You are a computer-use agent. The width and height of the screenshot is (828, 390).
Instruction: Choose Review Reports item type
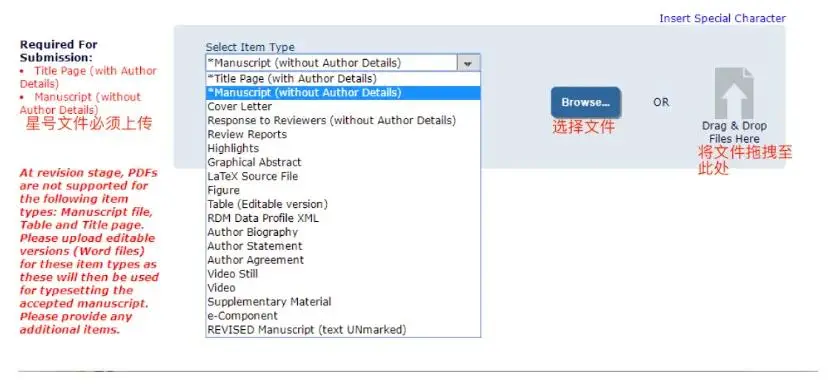tap(343, 135)
